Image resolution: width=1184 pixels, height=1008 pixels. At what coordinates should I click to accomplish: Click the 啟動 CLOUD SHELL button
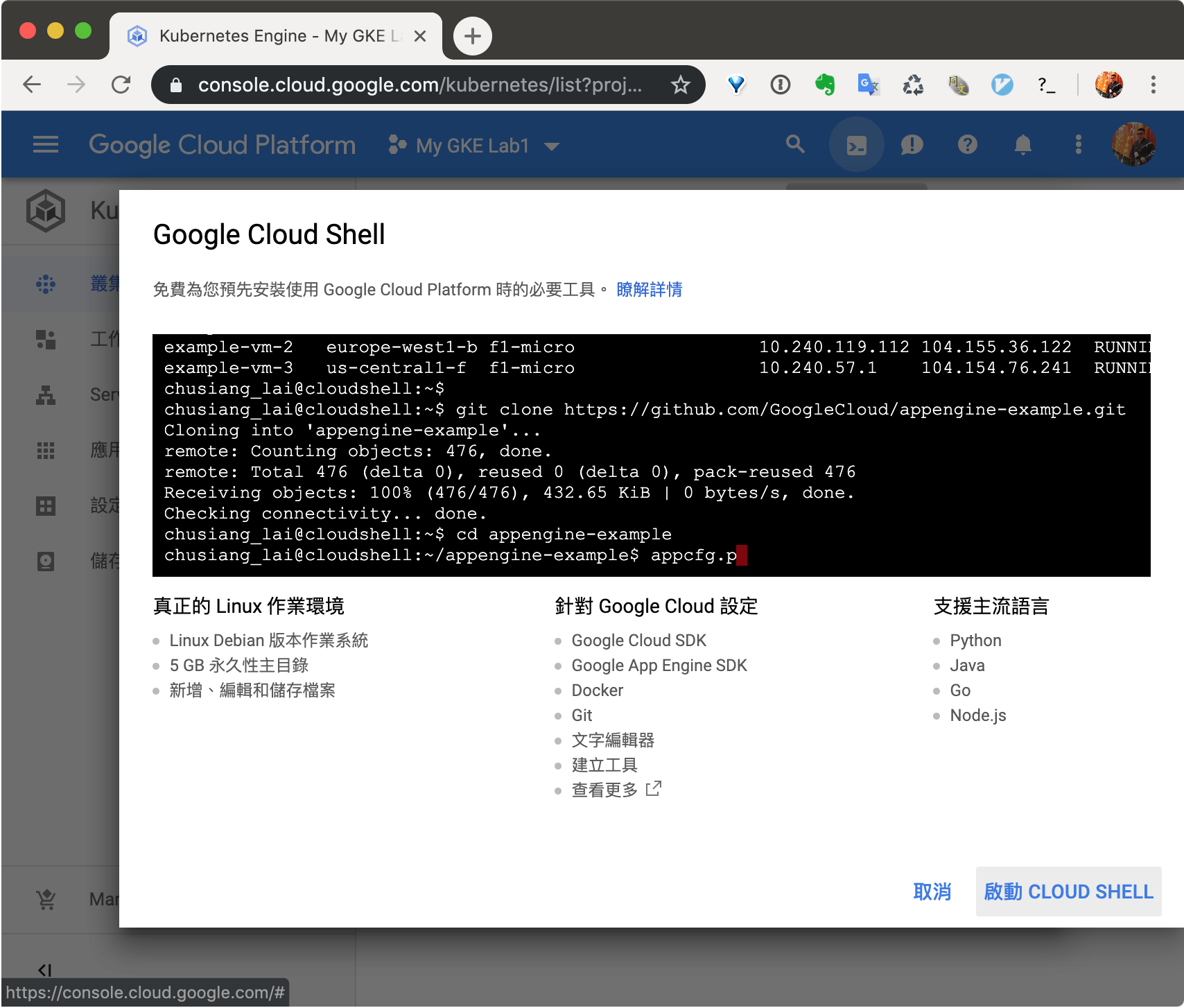1068,892
